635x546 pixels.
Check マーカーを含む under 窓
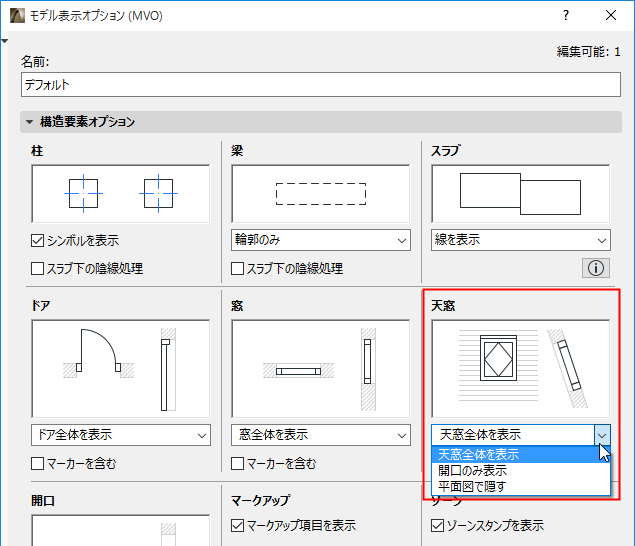click(x=237, y=463)
